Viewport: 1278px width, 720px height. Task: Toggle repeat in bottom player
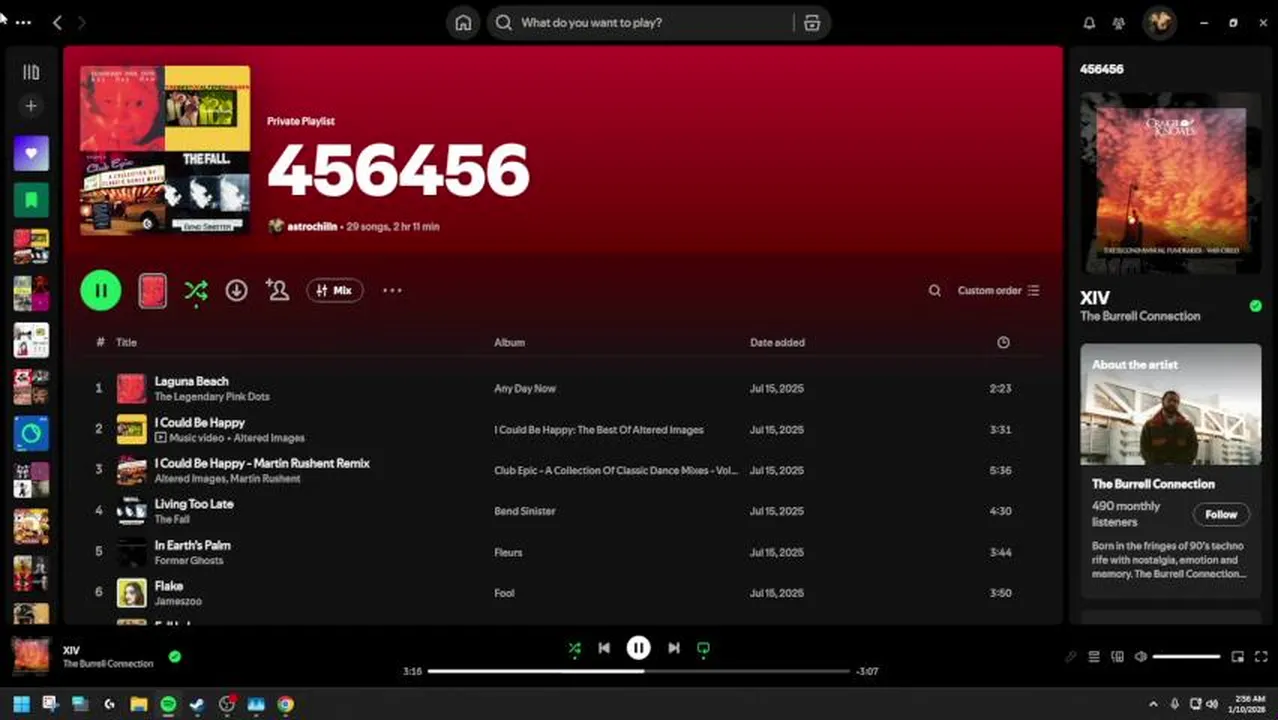703,648
